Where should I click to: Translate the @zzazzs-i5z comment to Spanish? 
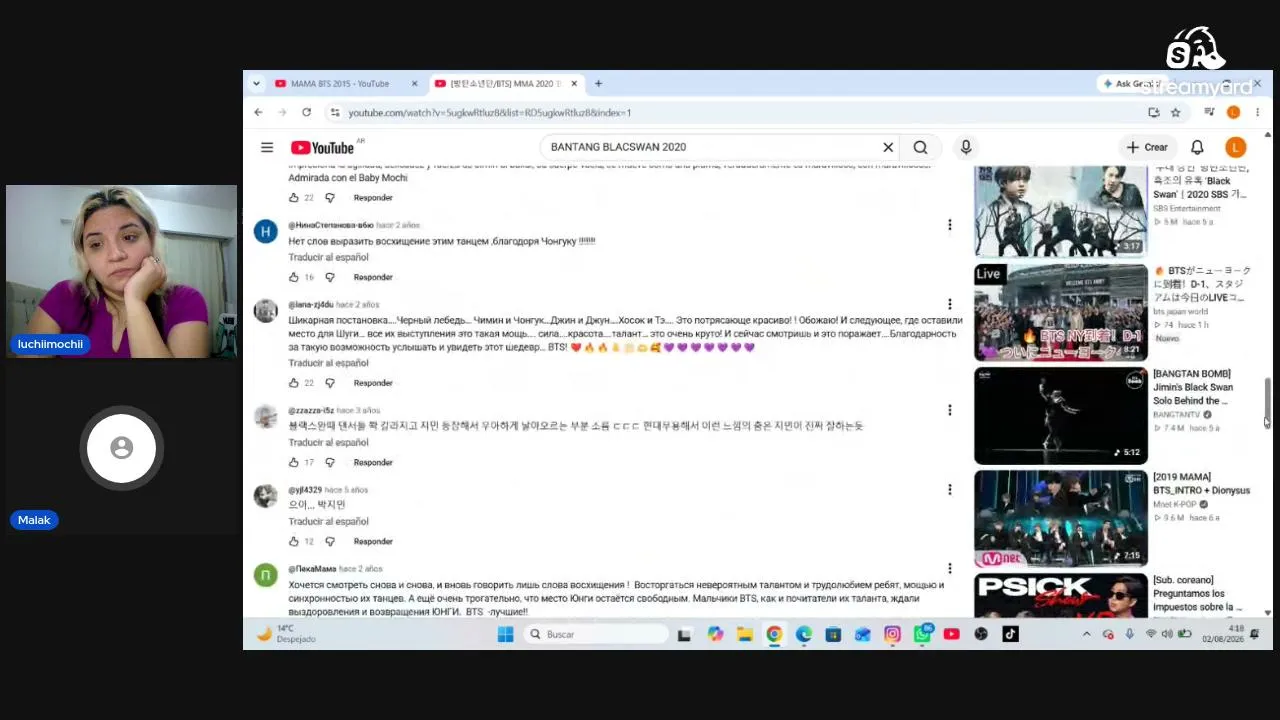click(328, 442)
